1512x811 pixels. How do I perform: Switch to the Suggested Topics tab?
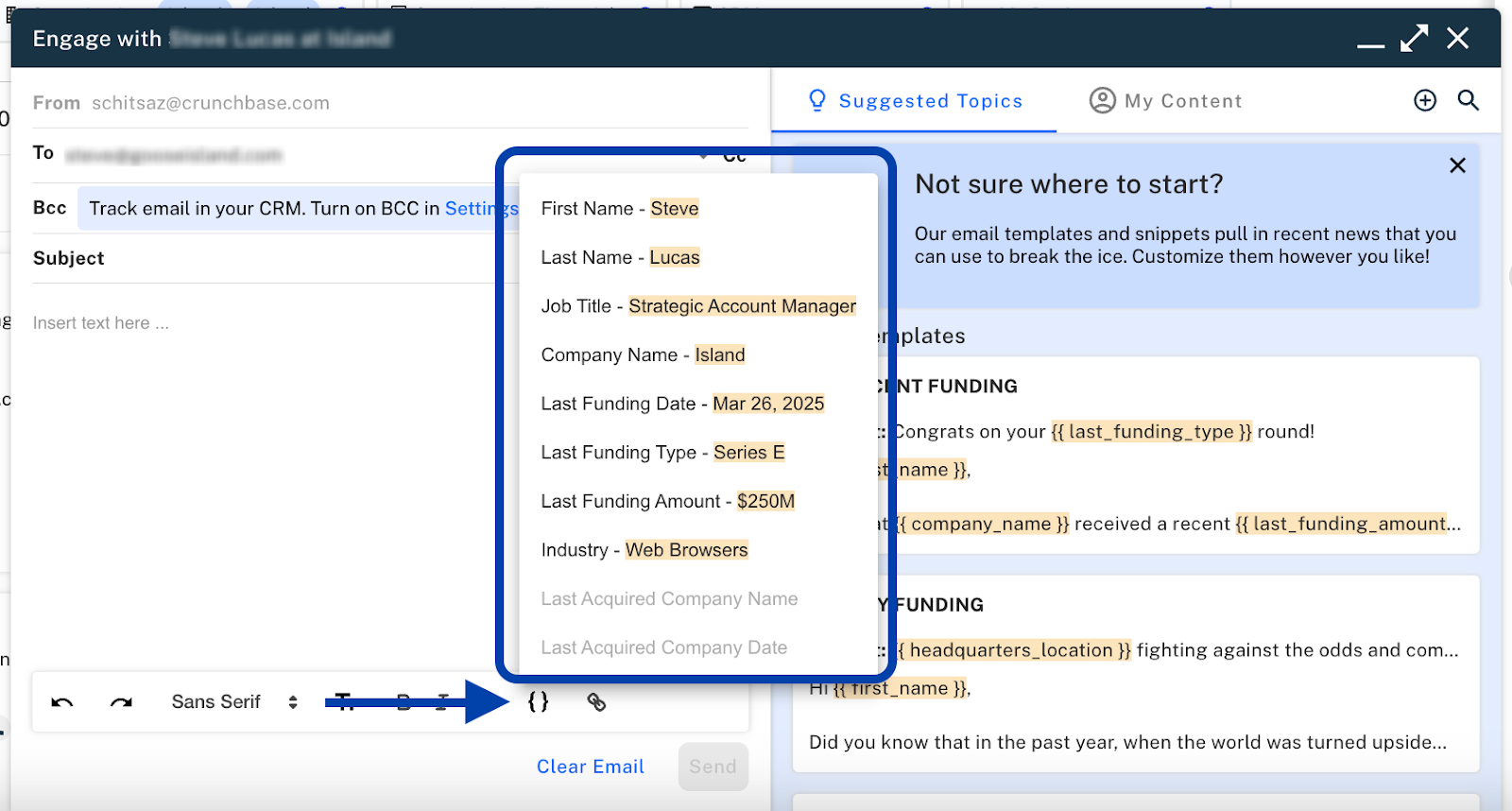915,101
